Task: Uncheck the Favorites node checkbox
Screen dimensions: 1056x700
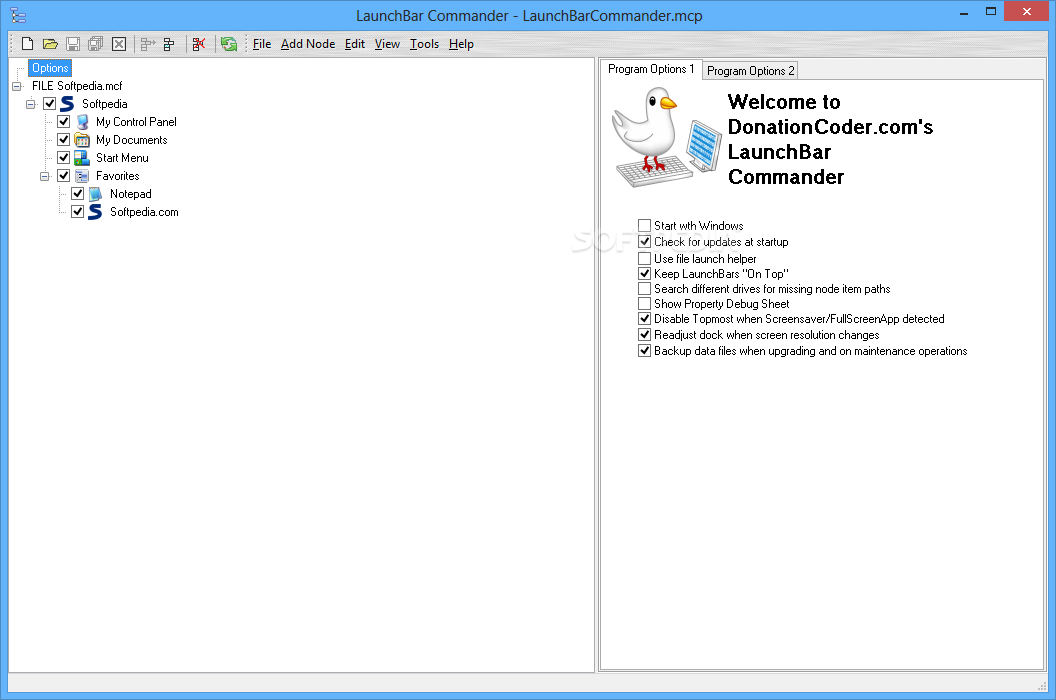Action: (x=63, y=176)
